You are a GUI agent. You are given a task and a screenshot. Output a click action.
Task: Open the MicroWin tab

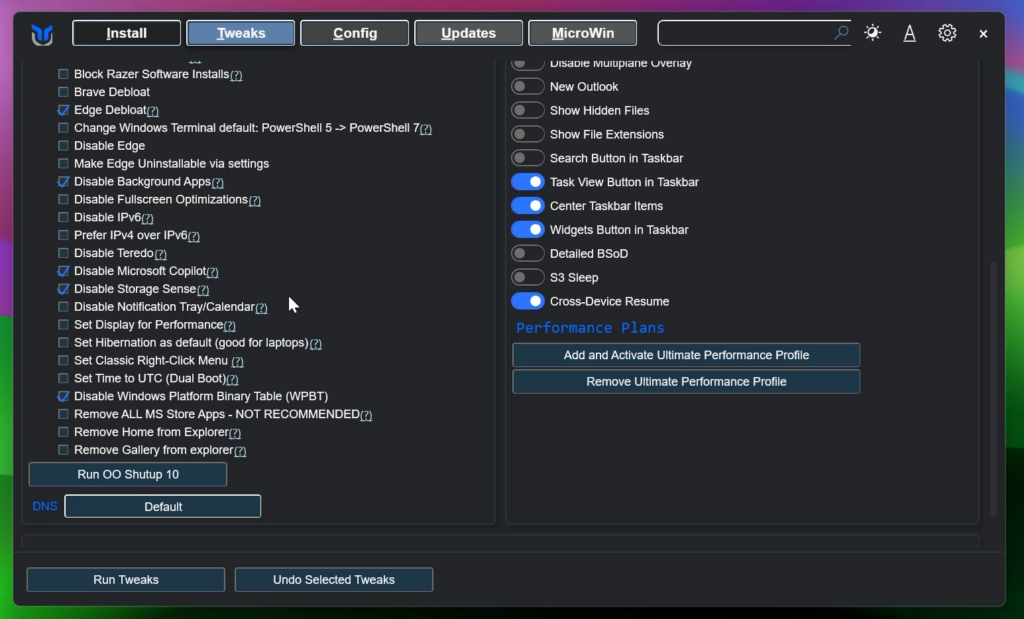pyautogui.click(x=583, y=33)
